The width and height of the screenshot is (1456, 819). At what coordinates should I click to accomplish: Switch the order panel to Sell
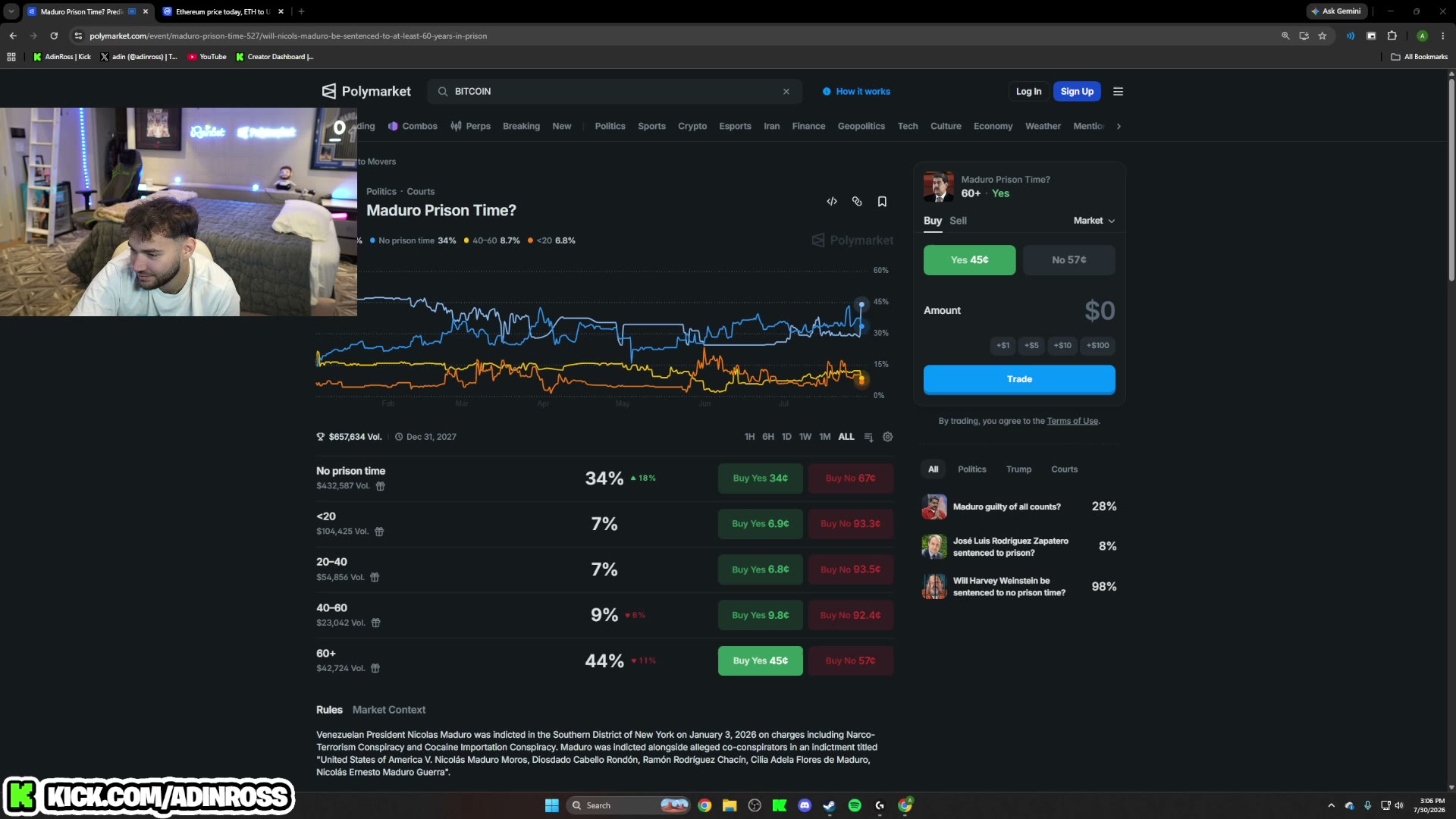tap(958, 221)
